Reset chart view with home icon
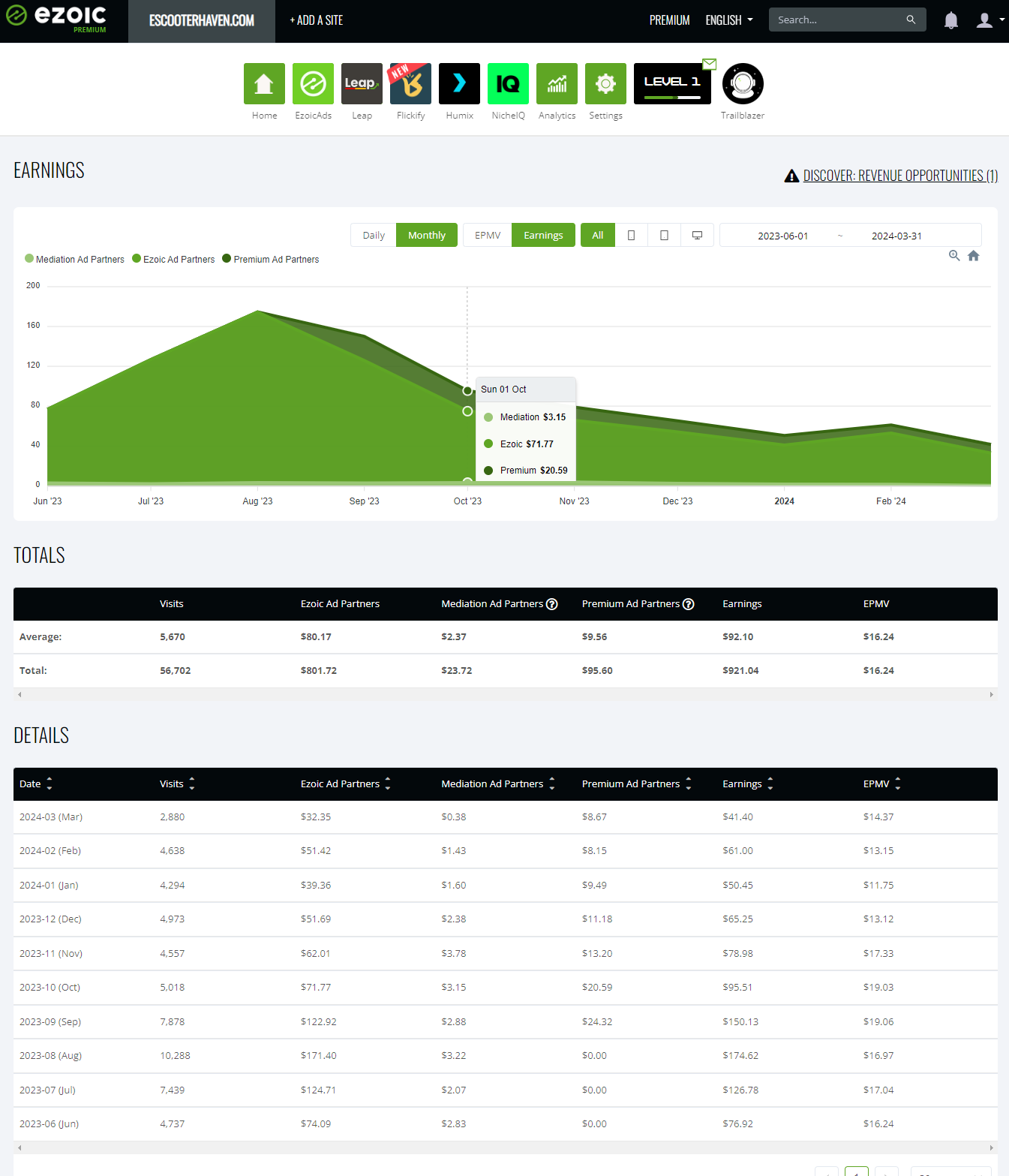 tap(974, 255)
